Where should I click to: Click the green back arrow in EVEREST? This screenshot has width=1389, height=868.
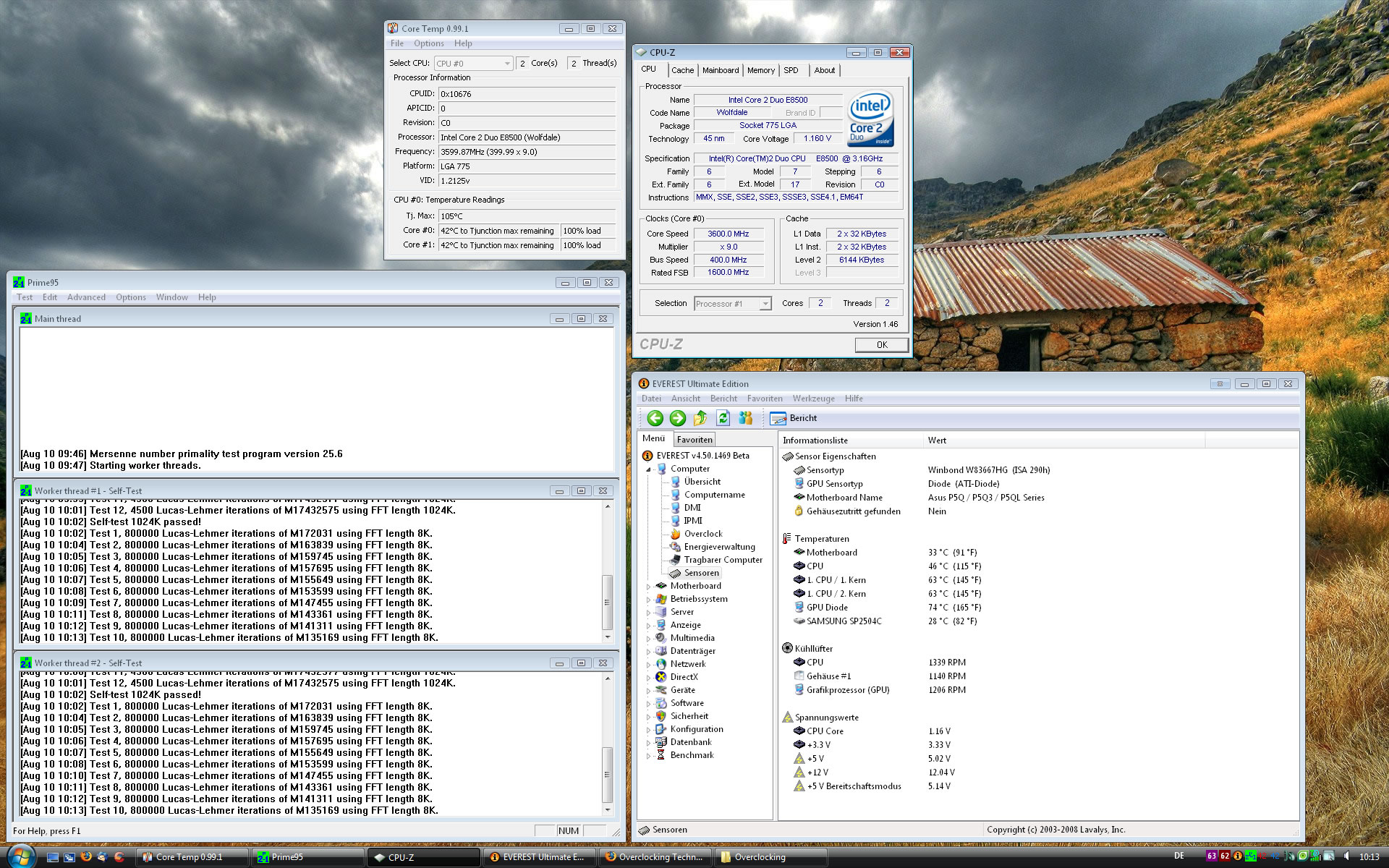pos(655,418)
